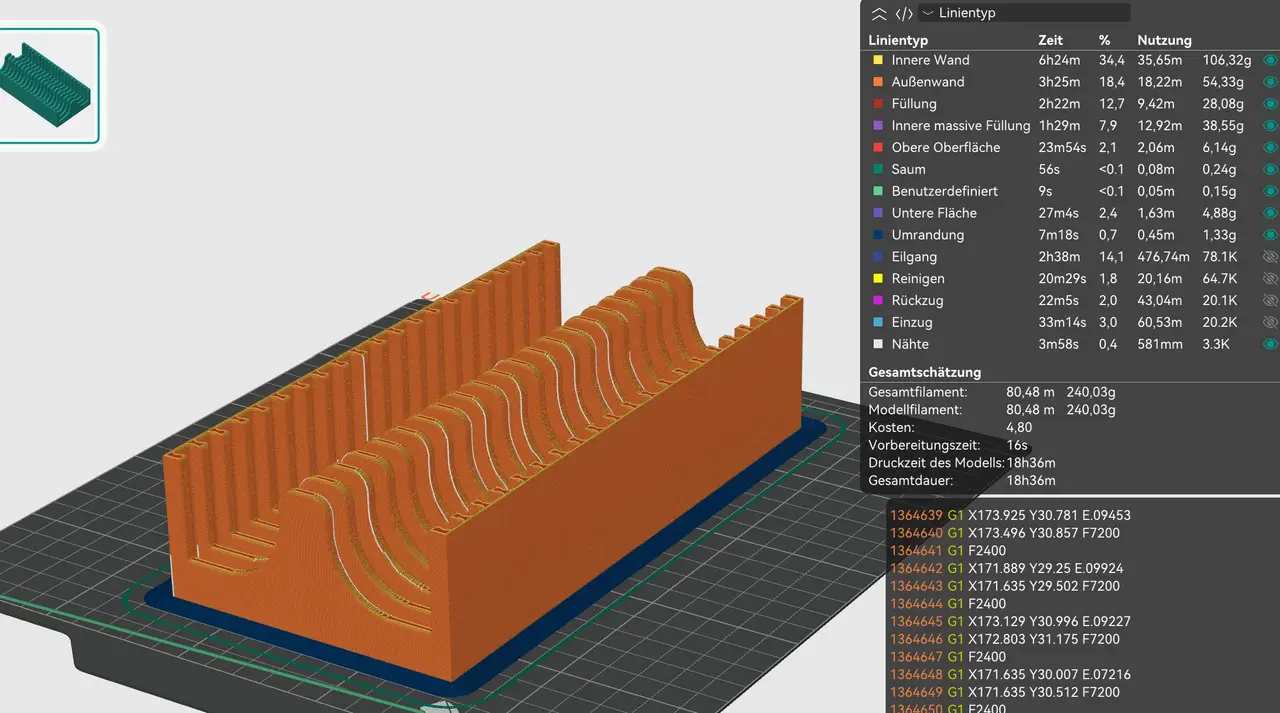1280x713 pixels.
Task: Select the Außenwand row label
Action: click(928, 82)
